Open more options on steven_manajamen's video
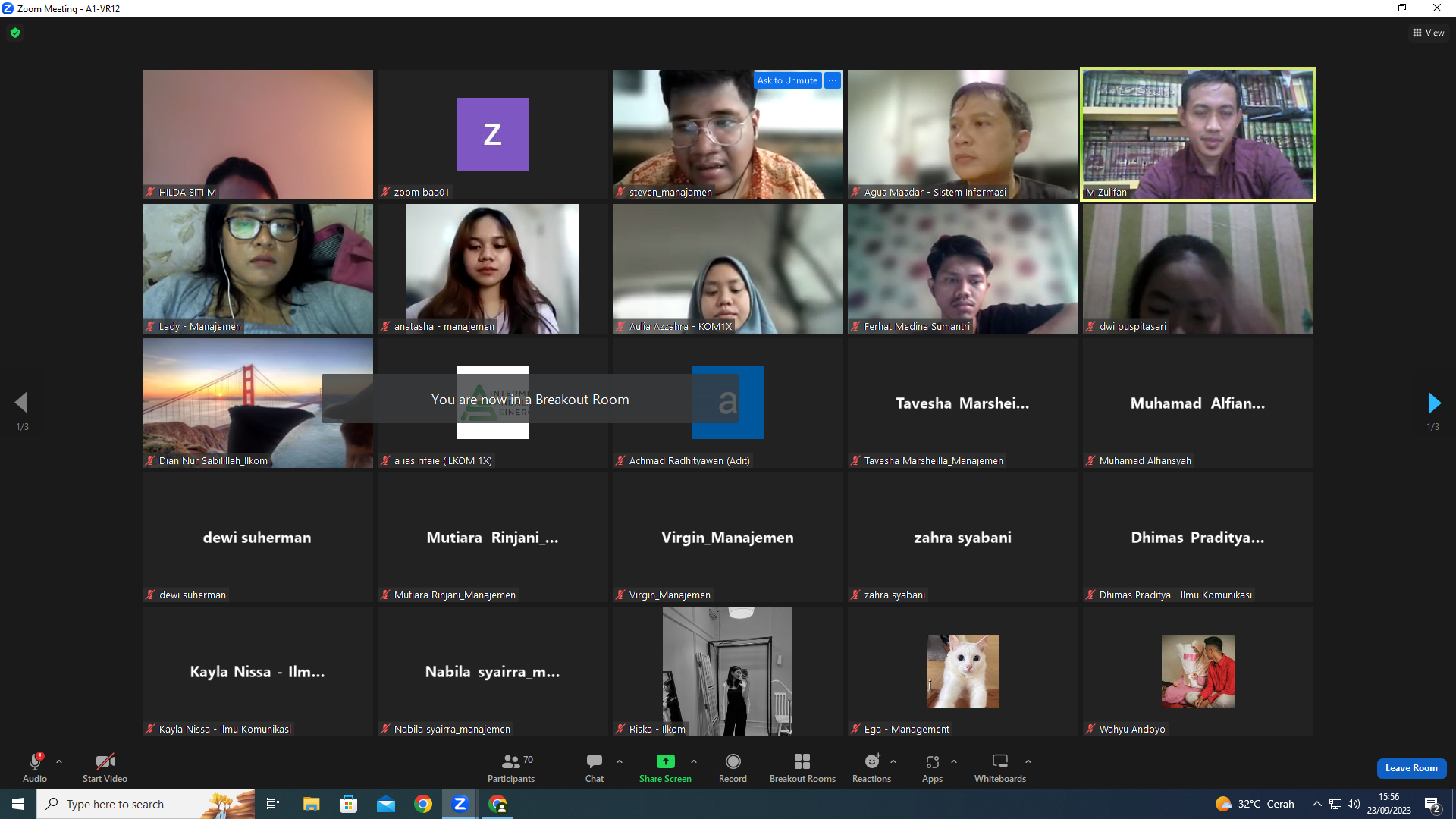Viewport: 1456px width, 819px height. tap(833, 80)
